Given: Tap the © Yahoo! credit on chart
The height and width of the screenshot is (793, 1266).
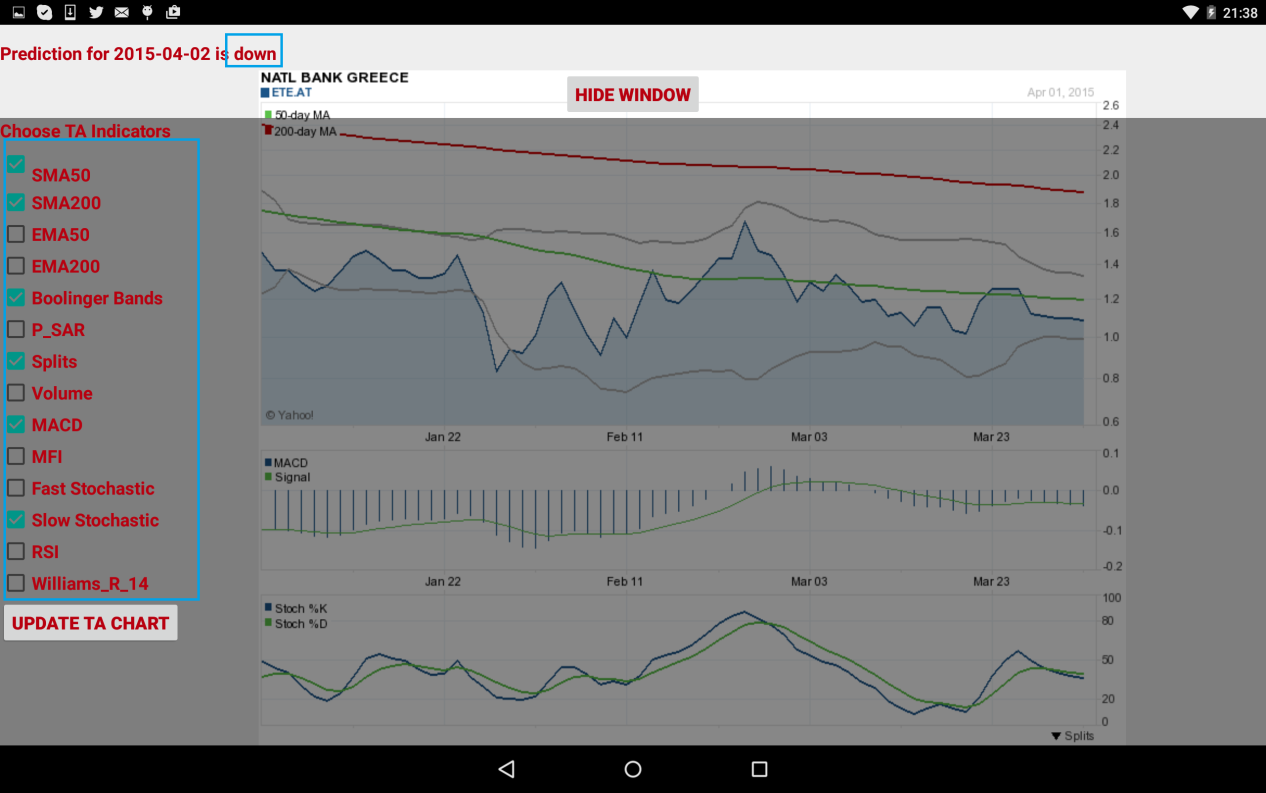Looking at the screenshot, I should coord(289,415).
